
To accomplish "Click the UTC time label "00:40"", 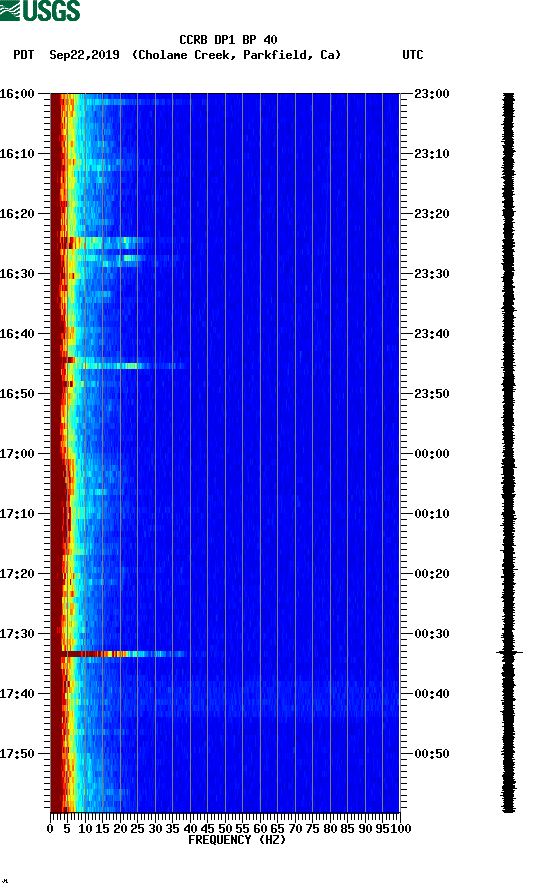I will click(x=432, y=694).
